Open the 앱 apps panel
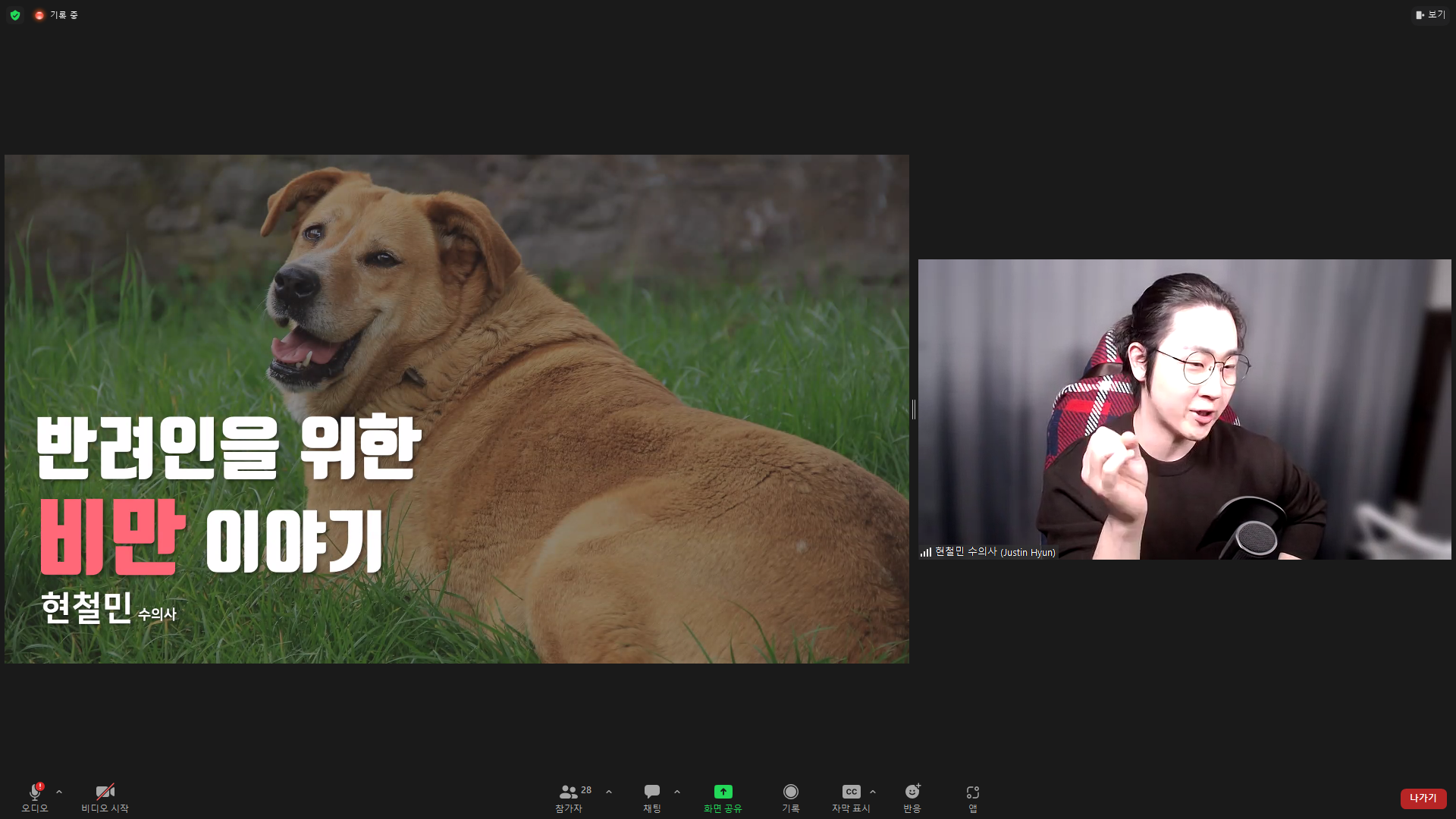 [x=973, y=798]
